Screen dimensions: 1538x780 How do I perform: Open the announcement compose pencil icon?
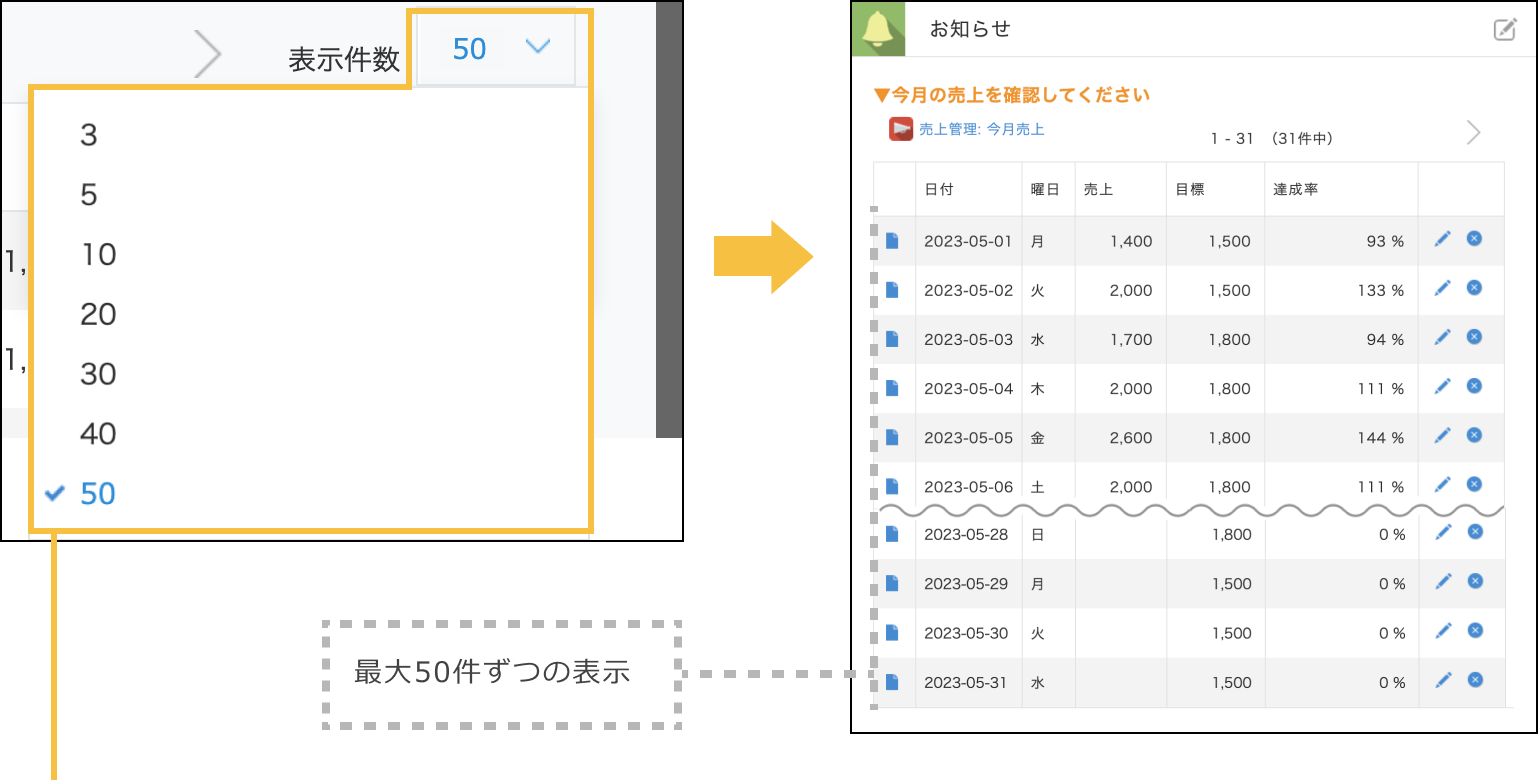[1505, 30]
